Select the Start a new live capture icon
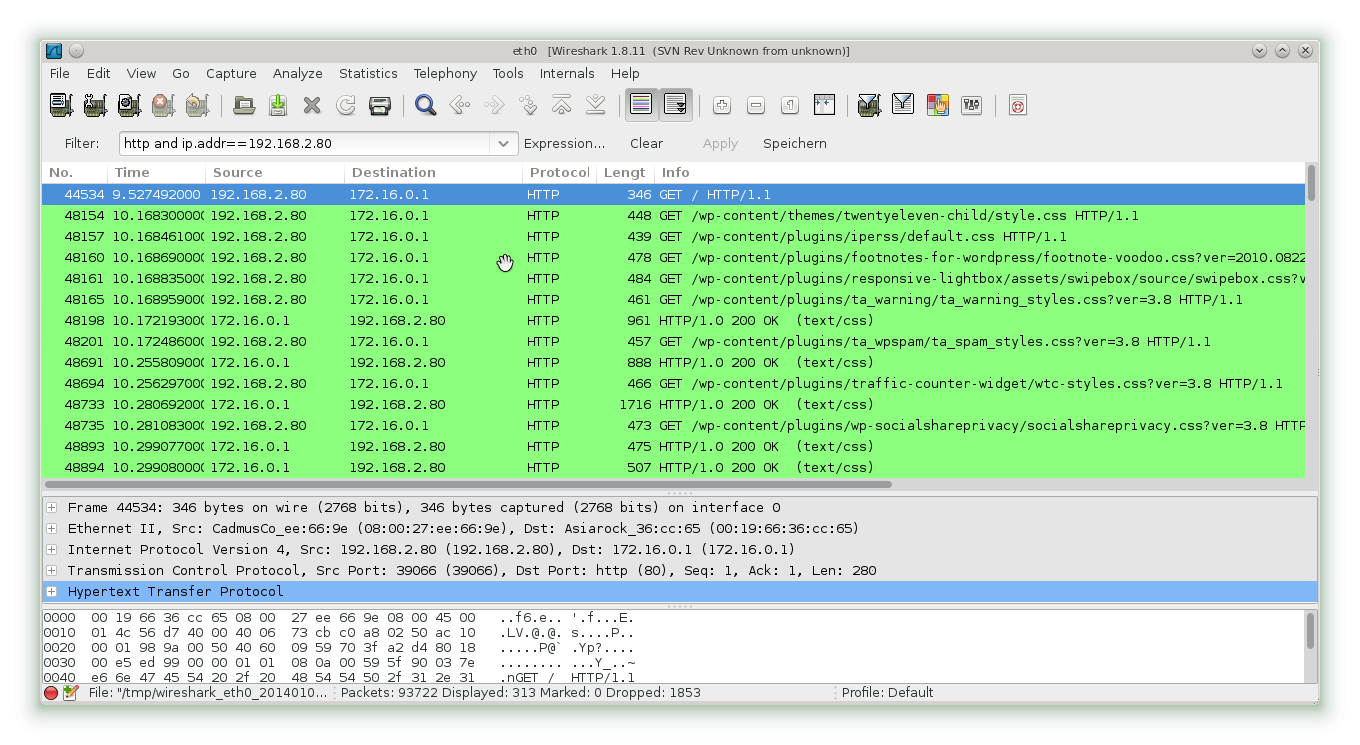1360x745 pixels. point(129,105)
